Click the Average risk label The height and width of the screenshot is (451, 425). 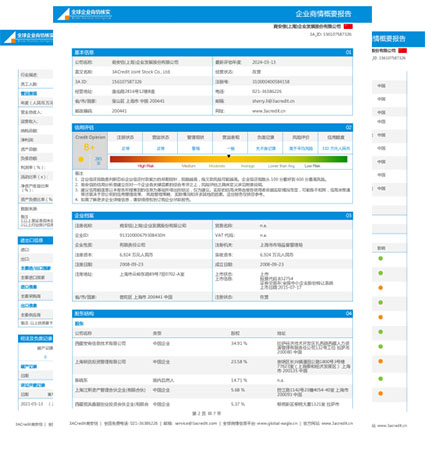click(x=248, y=166)
